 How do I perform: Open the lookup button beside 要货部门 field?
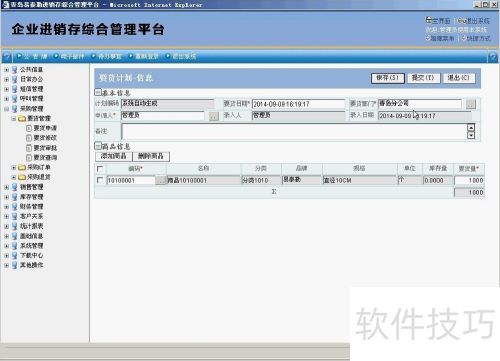[471, 104]
